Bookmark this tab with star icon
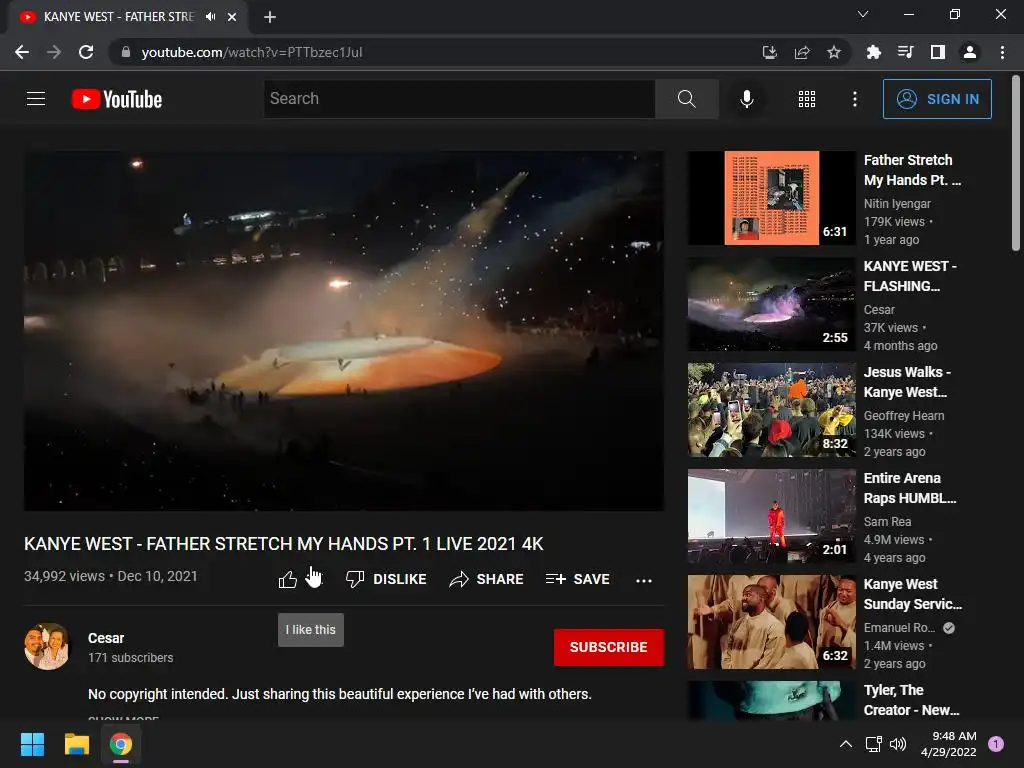Image resolution: width=1024 pixels, height=768 pixels. [834, 52]
